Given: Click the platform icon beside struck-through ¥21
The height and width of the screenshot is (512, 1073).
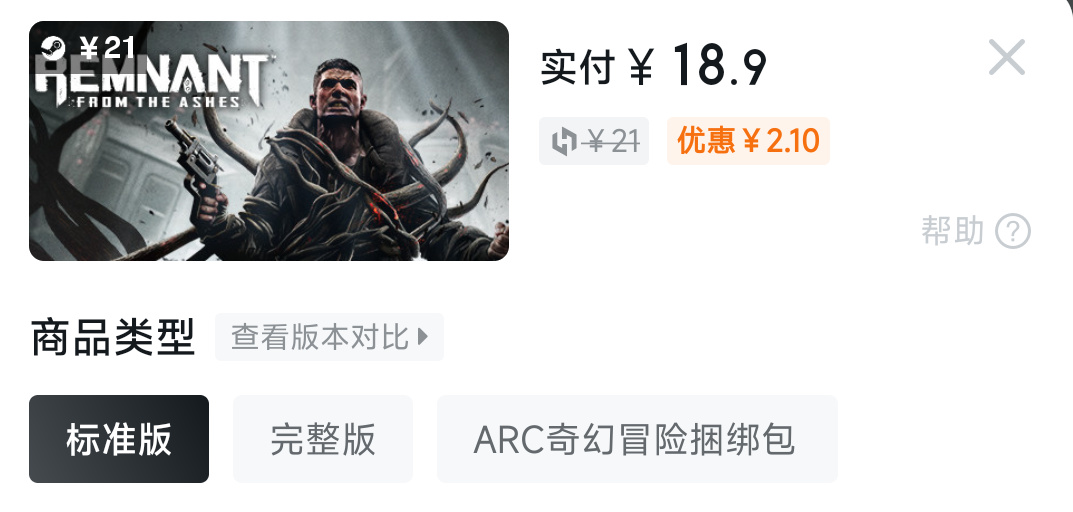Looking at the screenshot, I should pos(564,142).
